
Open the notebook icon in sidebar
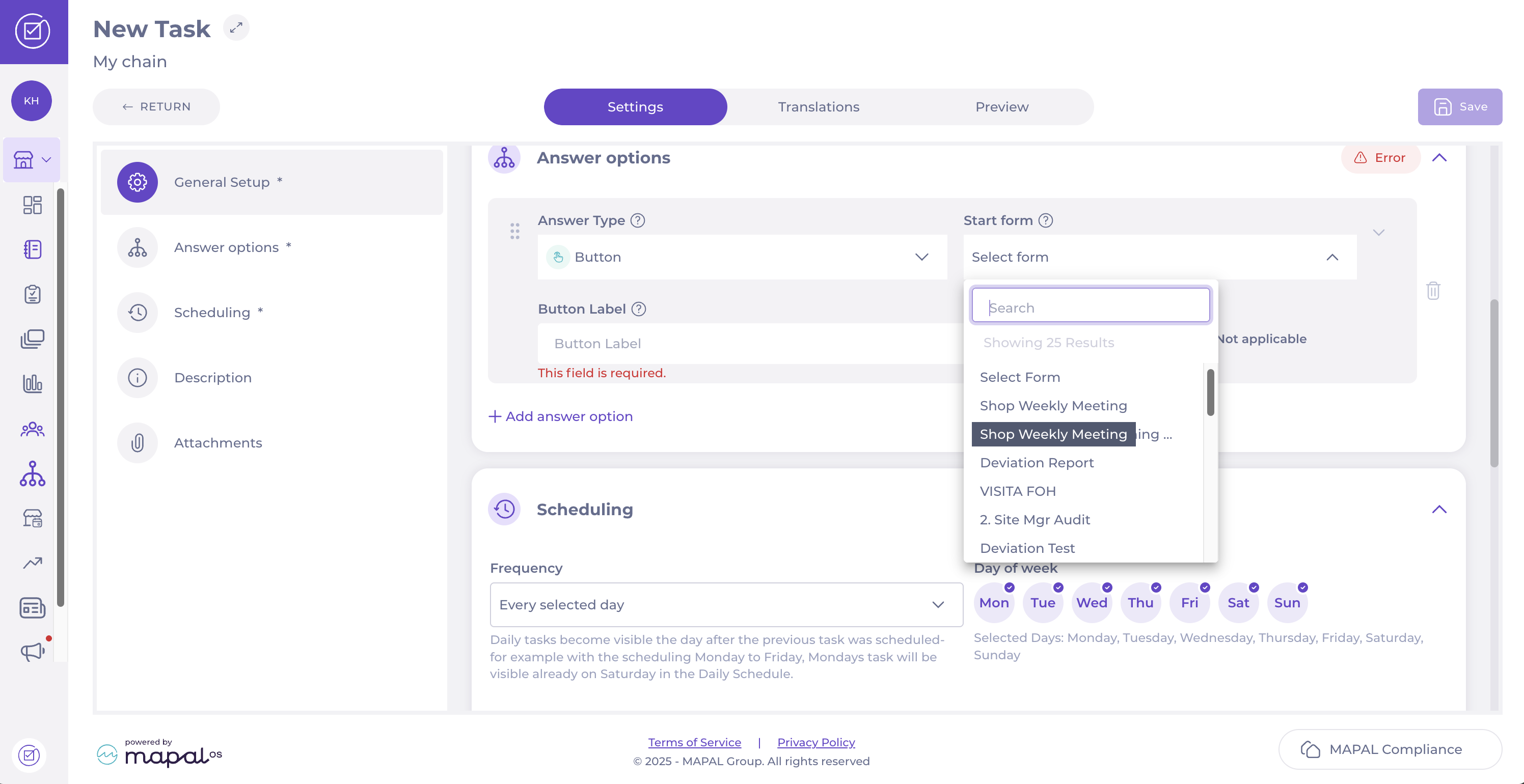[33, 249]
